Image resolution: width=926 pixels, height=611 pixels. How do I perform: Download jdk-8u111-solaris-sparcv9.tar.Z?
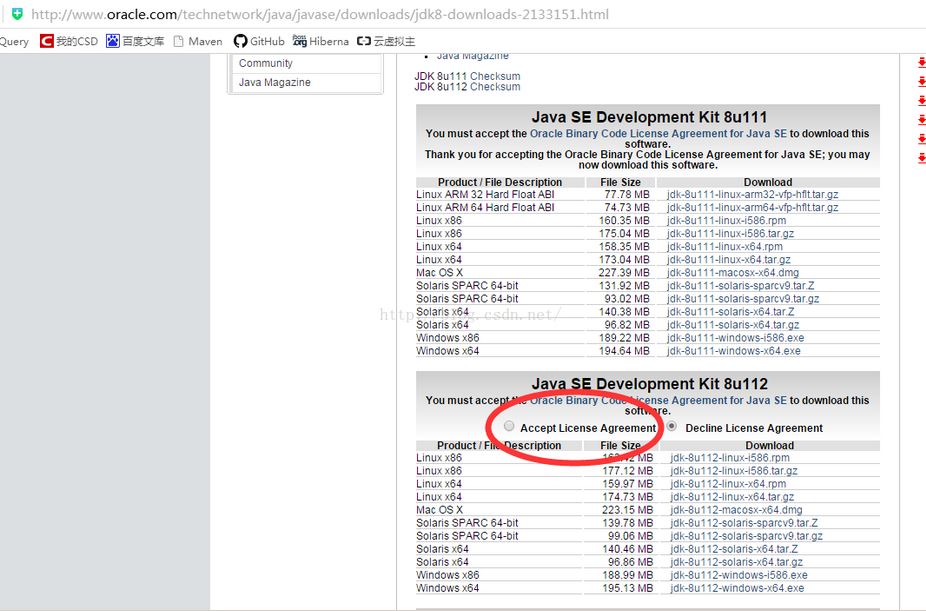click(x=741, y=285)
